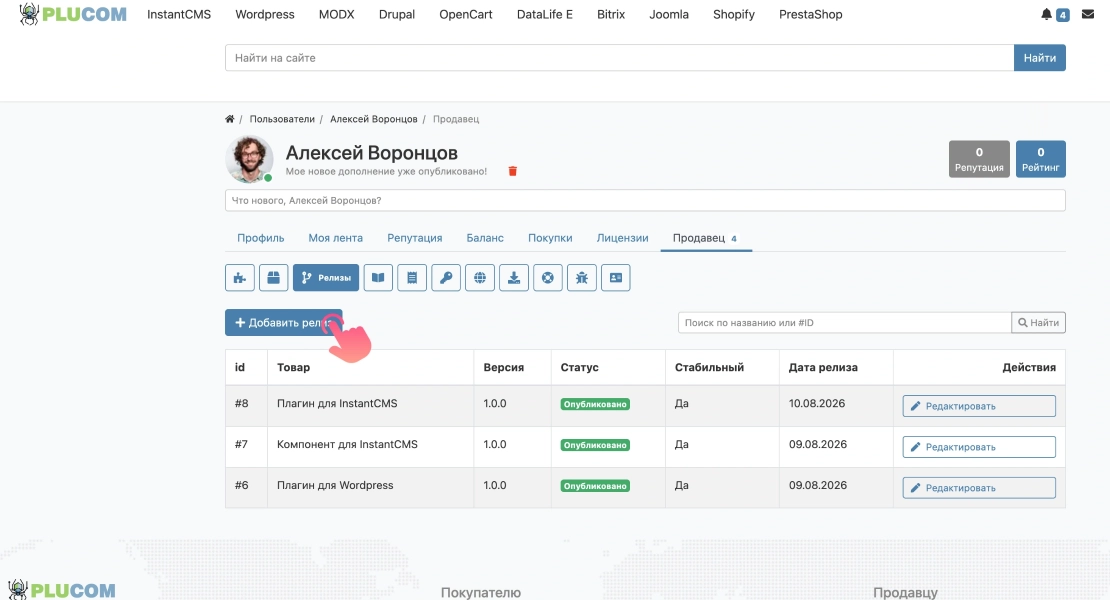Open the book documentation icon button
Viewport: 1110px width, 600px height.
pyautogui.click(x=378, y=278)
